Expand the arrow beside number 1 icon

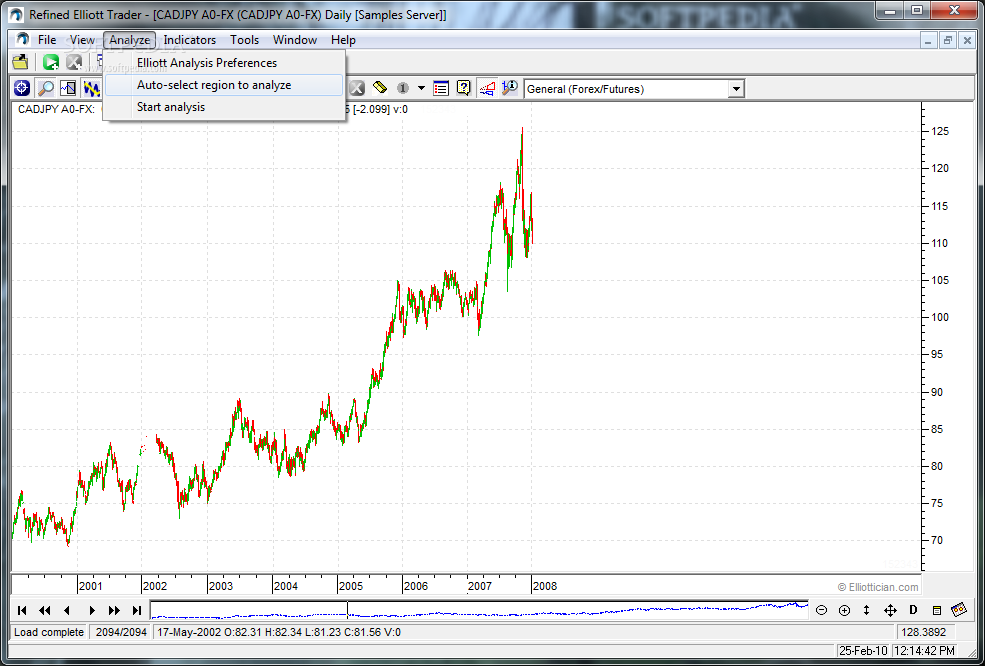tap(422, 89)
